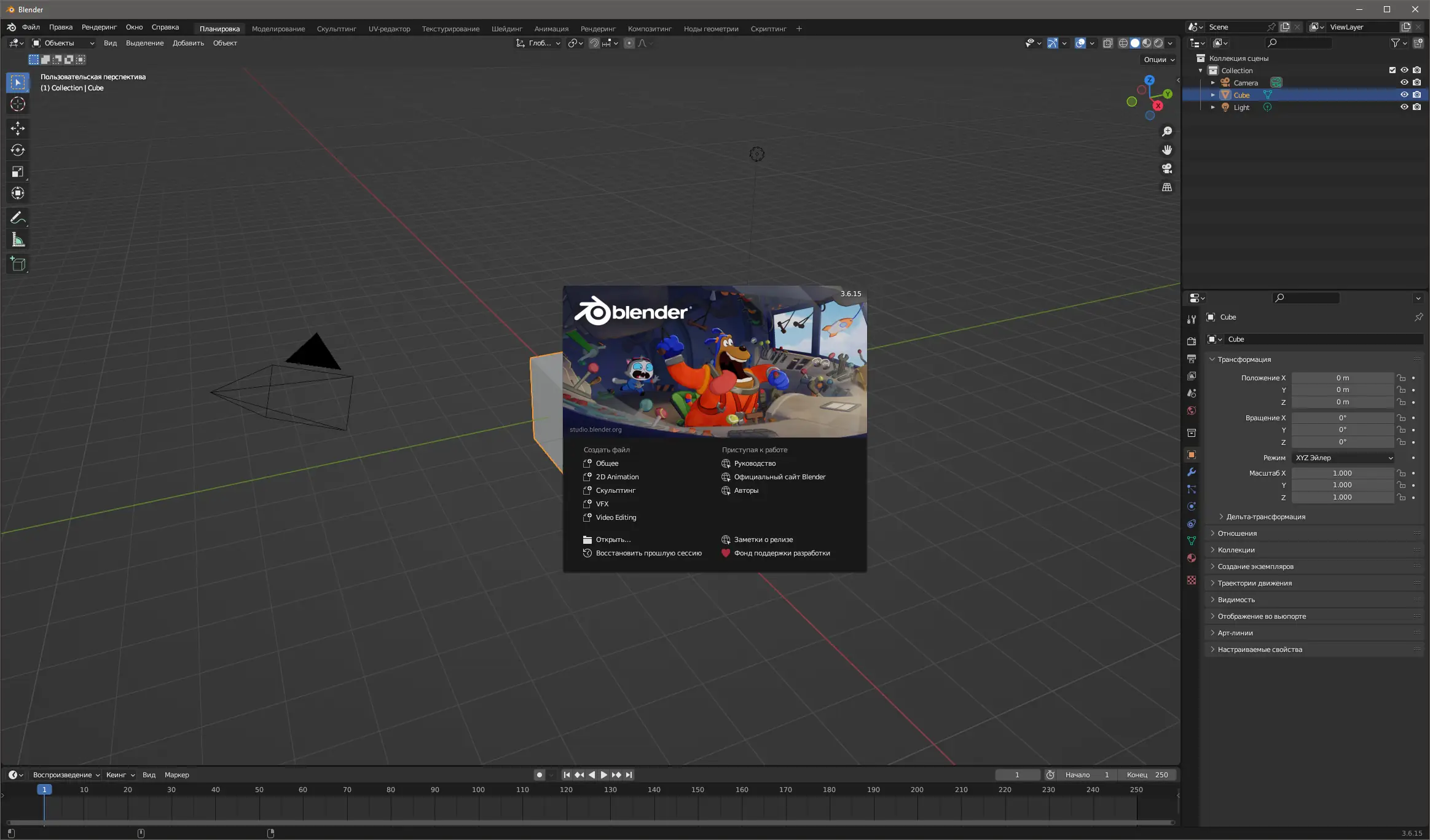Switch to the Скульптинг workspace tab
1430x840 pixels.
pyautogui.click(x=336, y=29)
